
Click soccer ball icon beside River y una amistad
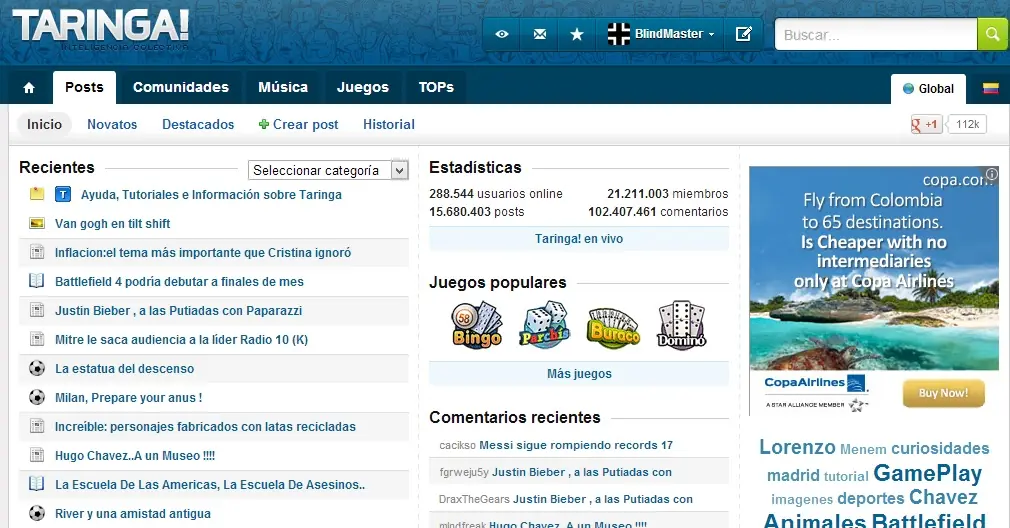coord(37,513)
